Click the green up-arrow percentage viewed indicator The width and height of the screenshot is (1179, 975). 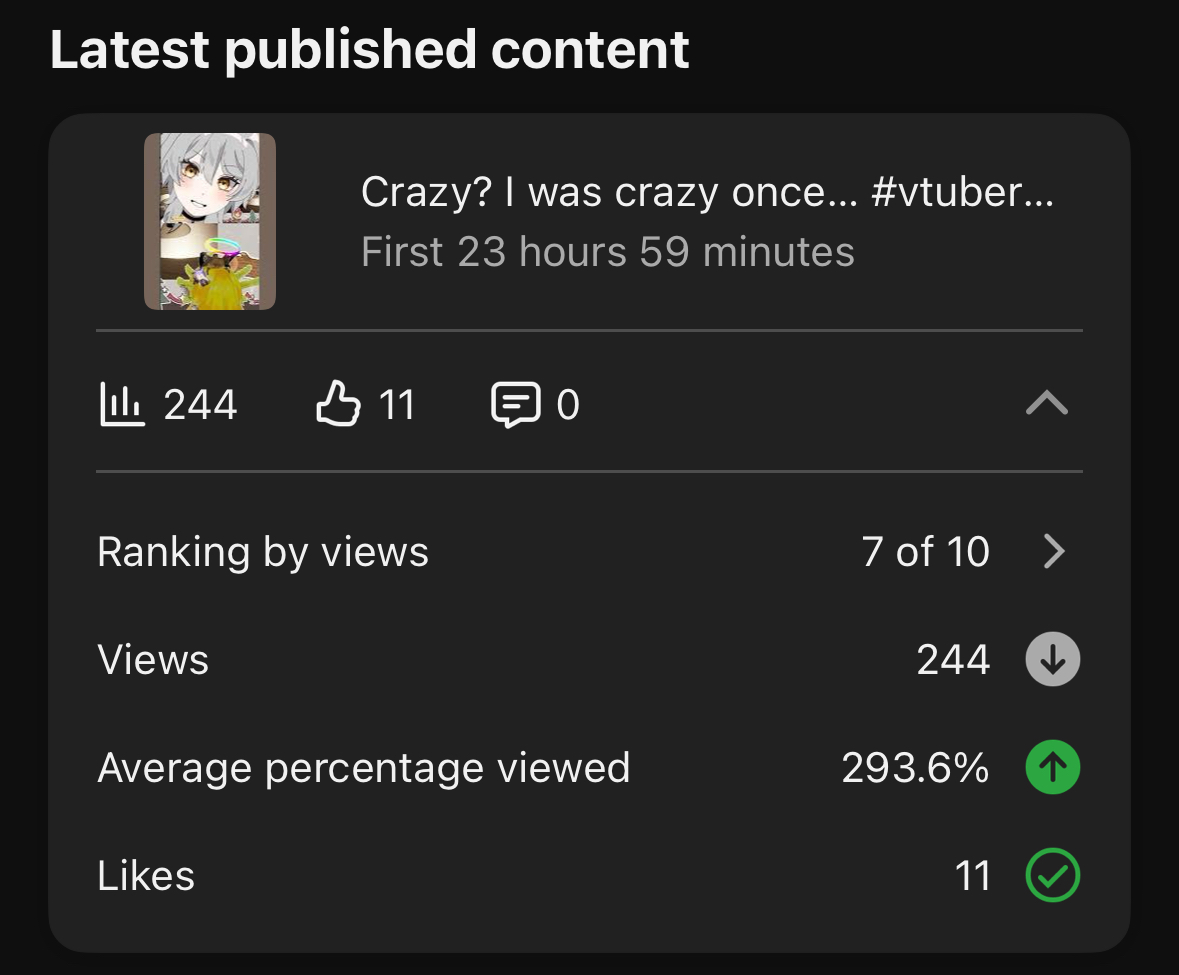point(1053,768)
